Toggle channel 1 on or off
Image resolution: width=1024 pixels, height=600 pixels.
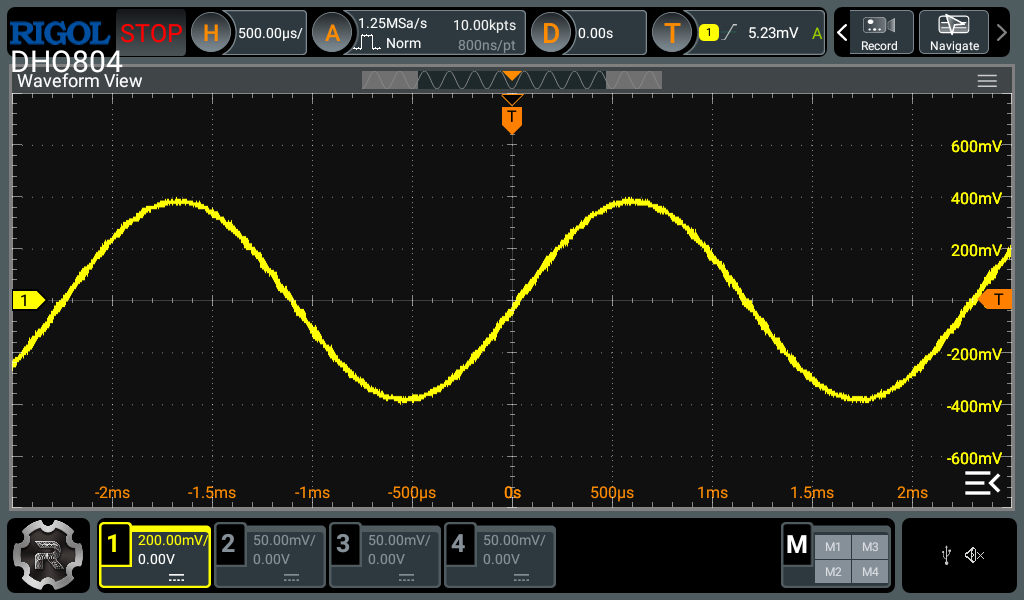click(x=114, y=543)
